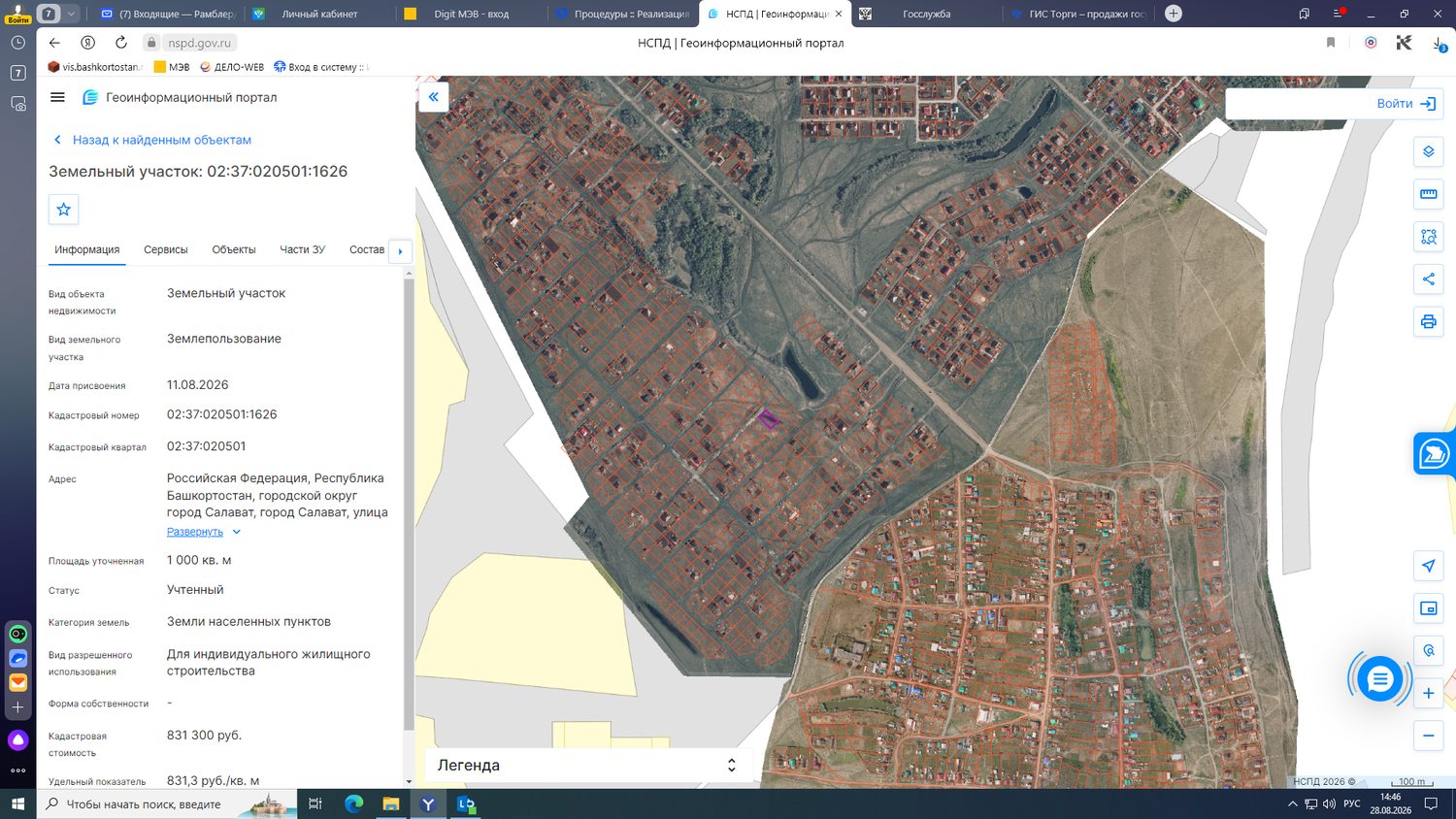
Task: Open the overview minimap tool
Action: [x=1428, y=608]
